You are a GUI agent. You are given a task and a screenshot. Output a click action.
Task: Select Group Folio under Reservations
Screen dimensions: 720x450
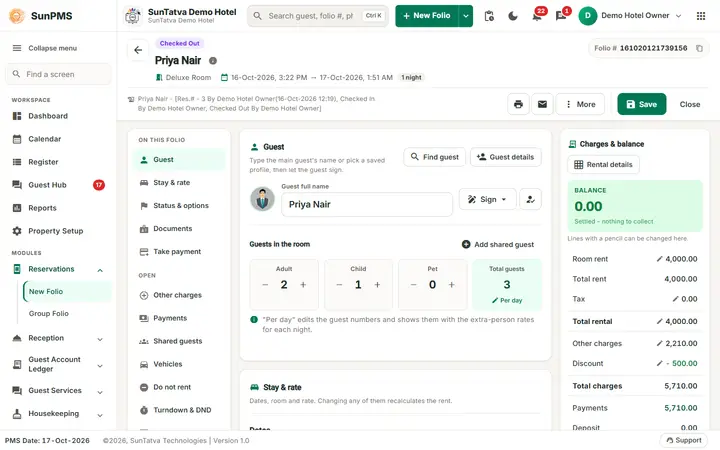click(49, 314)
